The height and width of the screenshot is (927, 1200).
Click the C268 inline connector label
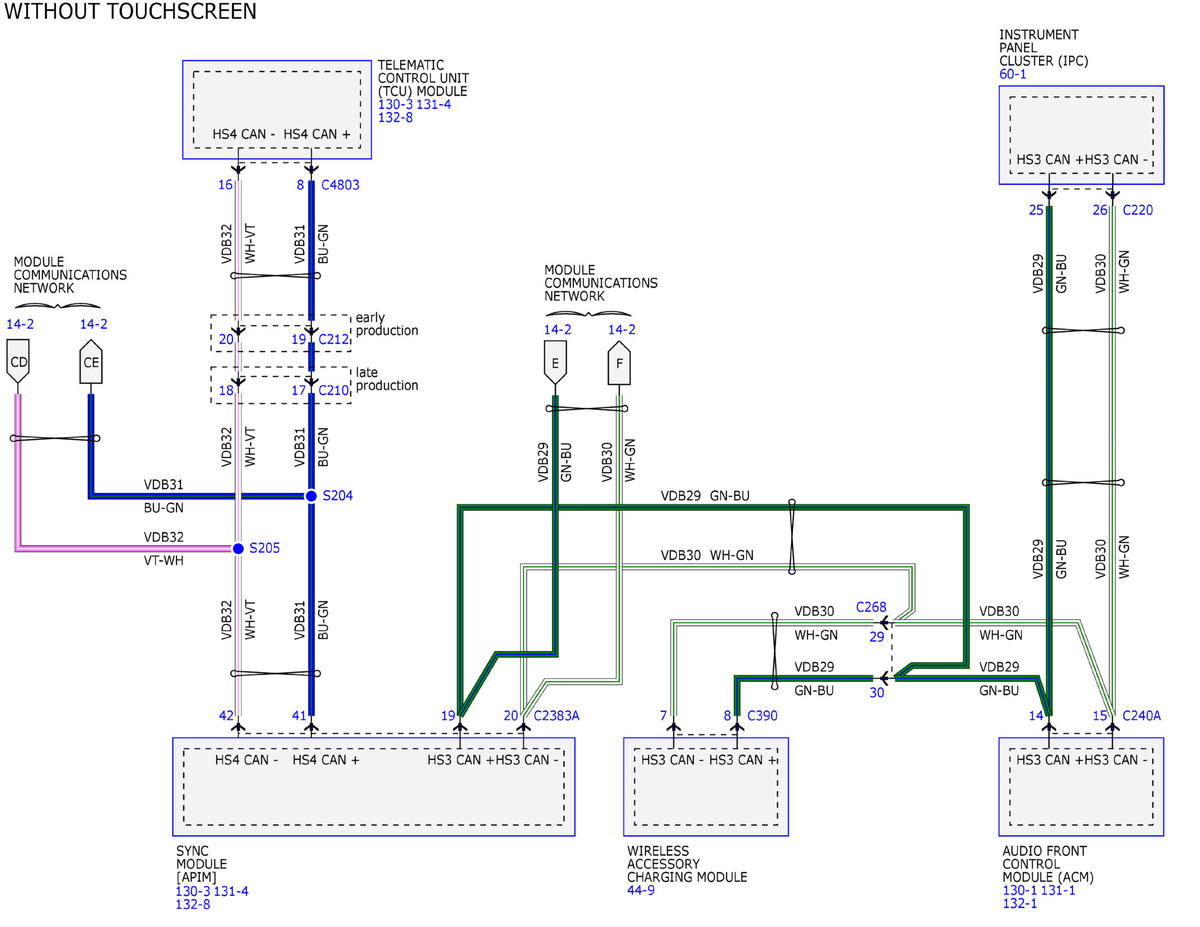(871, 607)
